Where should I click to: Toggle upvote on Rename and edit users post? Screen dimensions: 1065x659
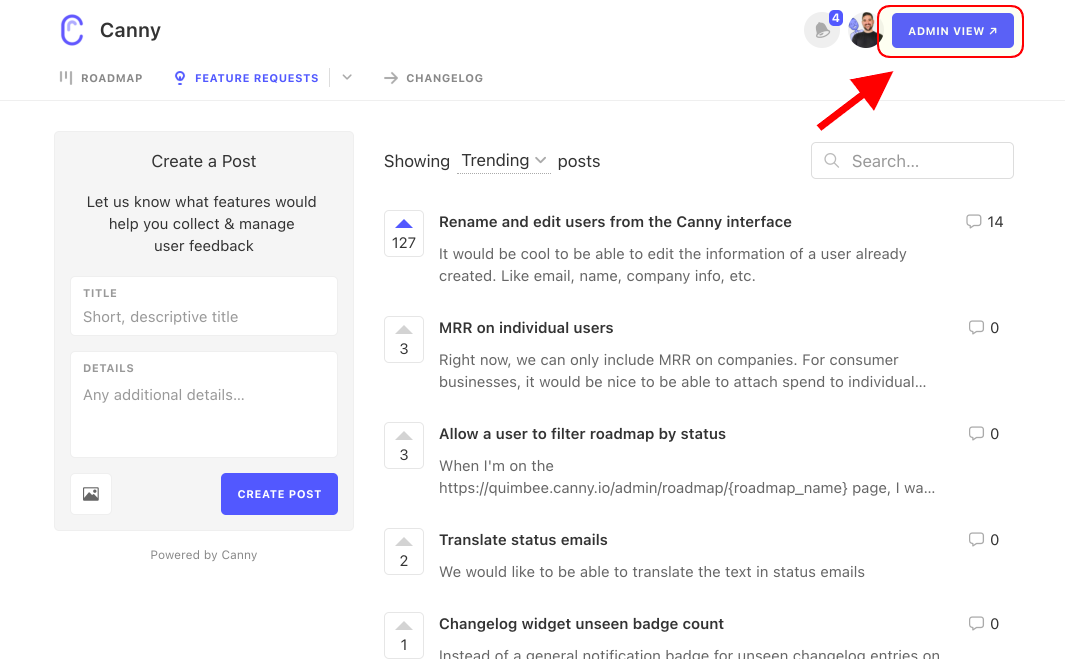pyautogui.click(x=404, y=234)
